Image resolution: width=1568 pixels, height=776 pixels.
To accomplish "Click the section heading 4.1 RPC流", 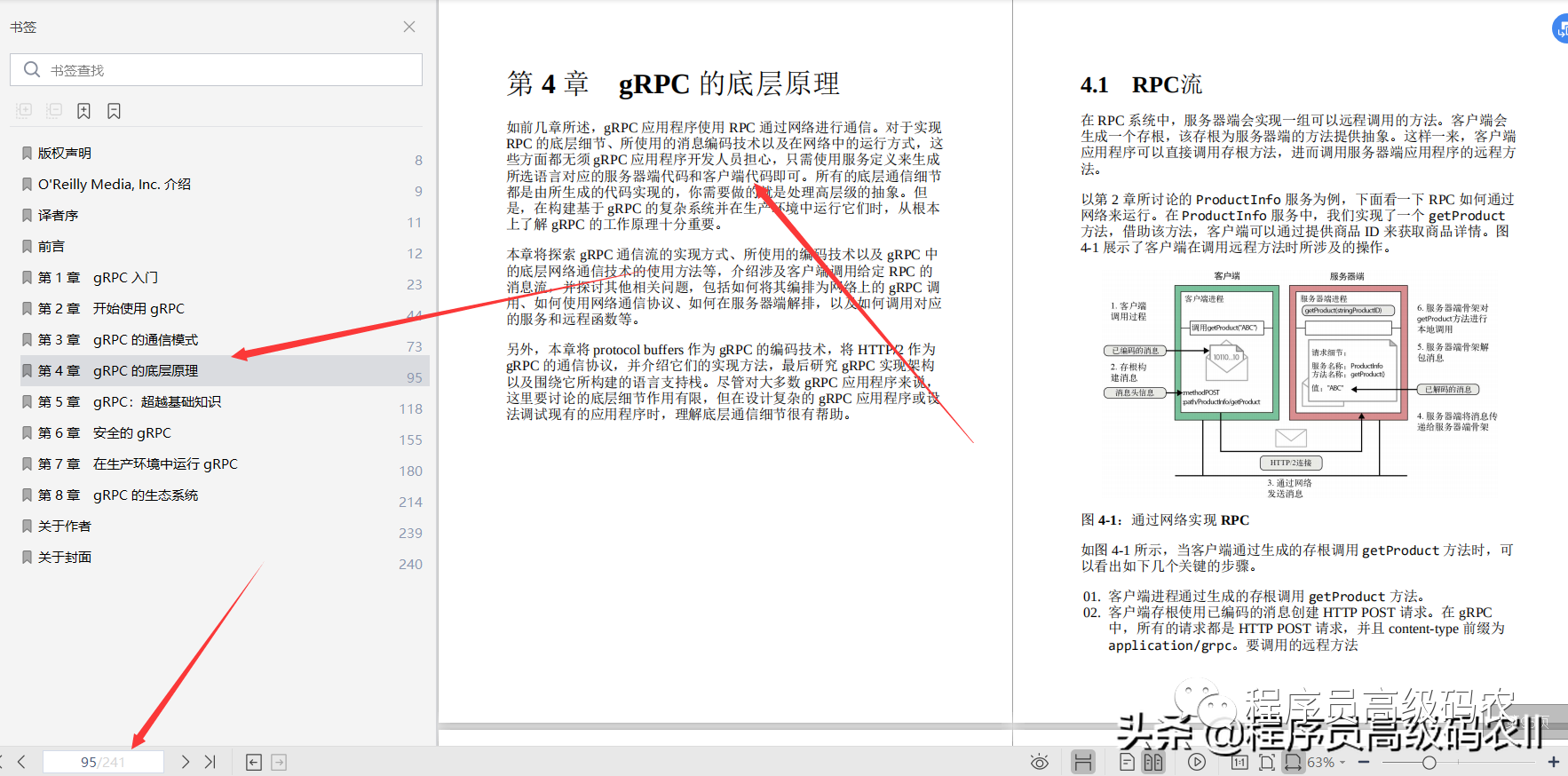I will (x=1141, y=85).
